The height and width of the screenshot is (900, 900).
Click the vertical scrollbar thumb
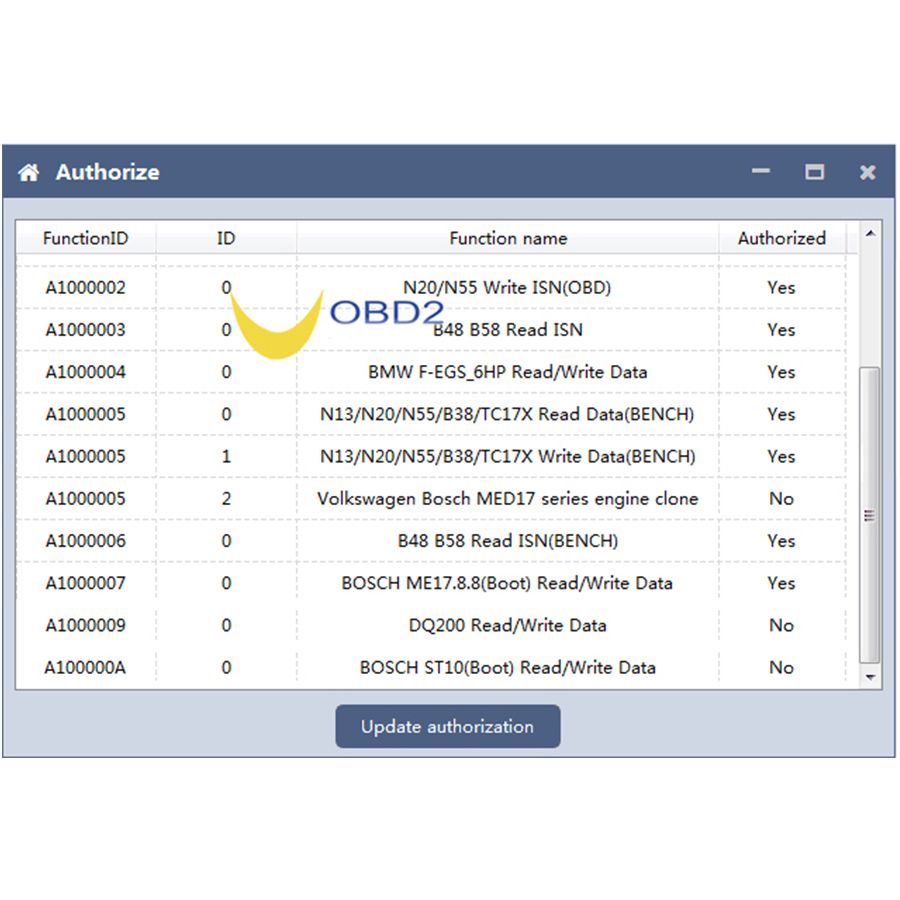870,515
